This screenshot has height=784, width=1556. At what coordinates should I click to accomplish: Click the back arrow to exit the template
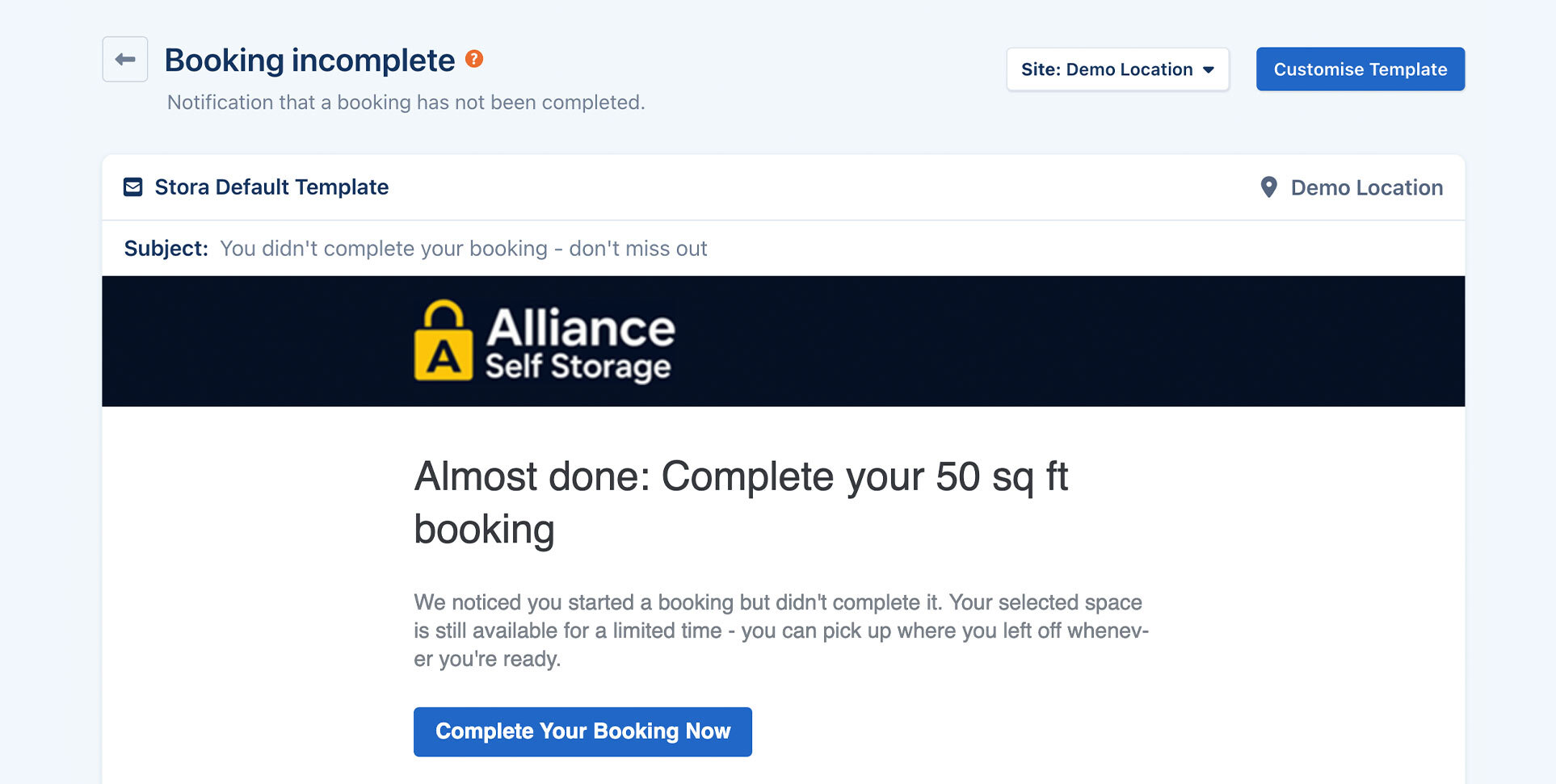[124, 59]
